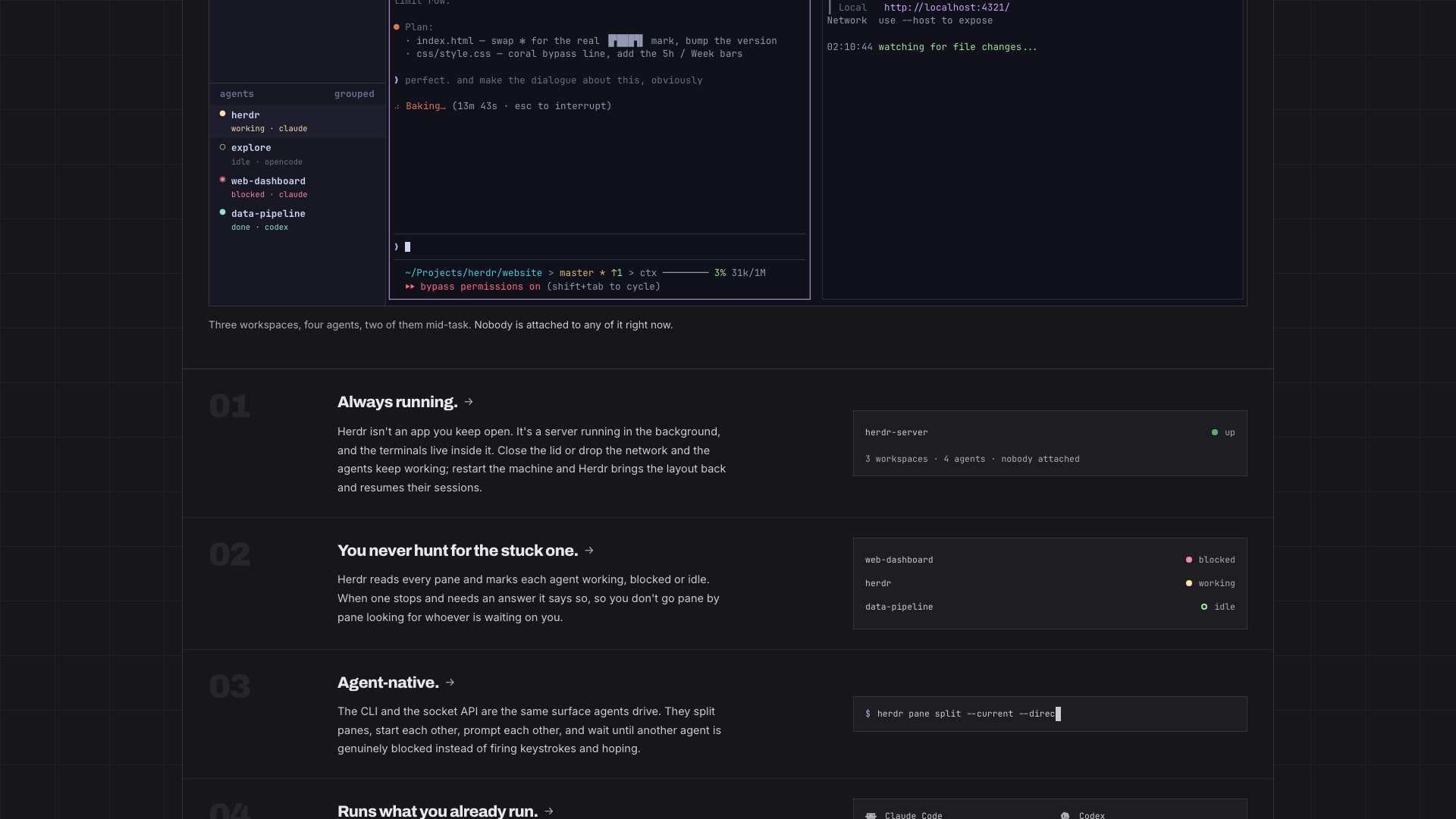Click the teal done dot beside data-pipeline agent

[222, 212]
